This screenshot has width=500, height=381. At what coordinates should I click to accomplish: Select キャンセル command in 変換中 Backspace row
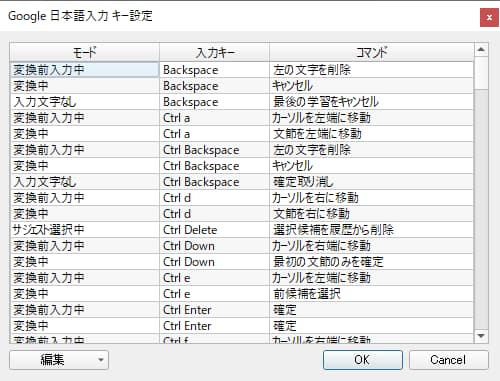pos(371,86)
